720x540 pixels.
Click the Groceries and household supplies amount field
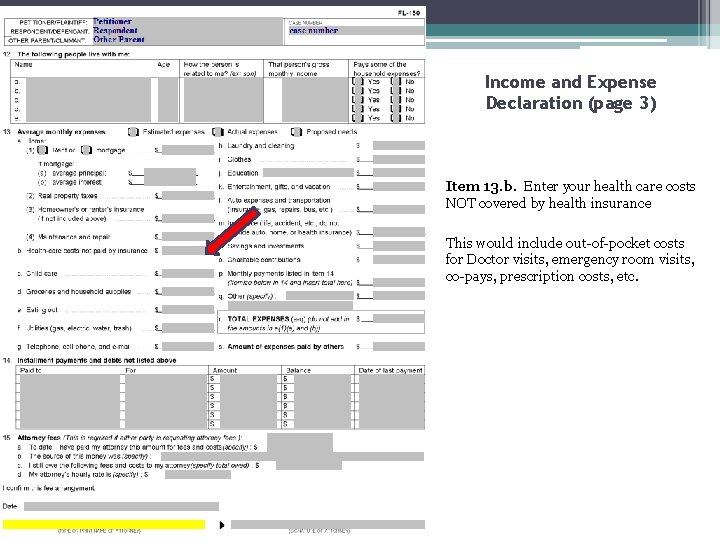(188, 291)
